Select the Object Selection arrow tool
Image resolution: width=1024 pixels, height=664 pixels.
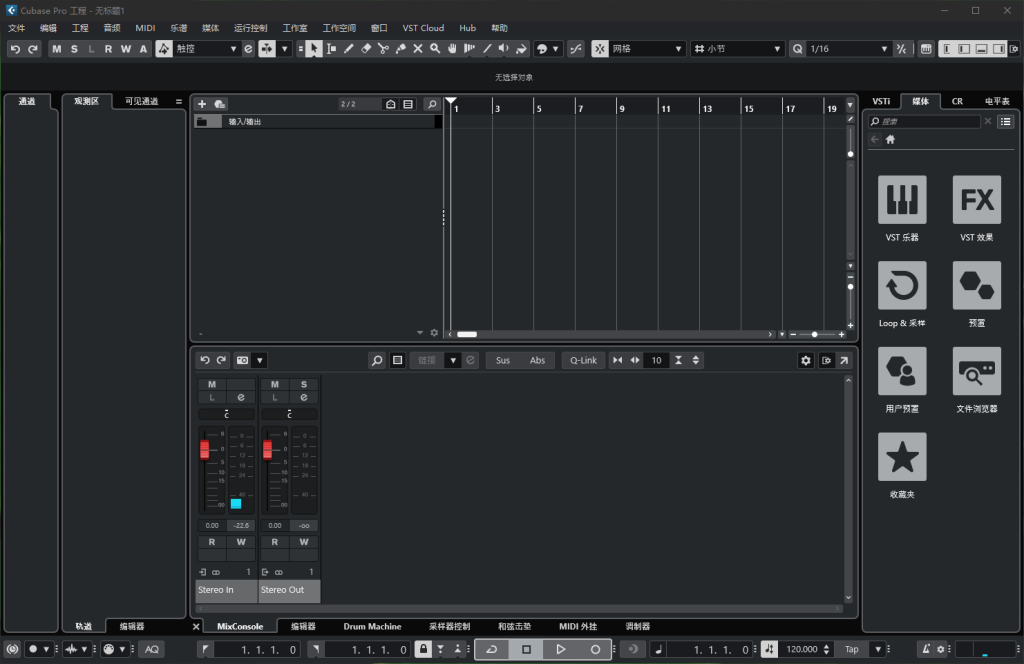(x=314, y=49)
